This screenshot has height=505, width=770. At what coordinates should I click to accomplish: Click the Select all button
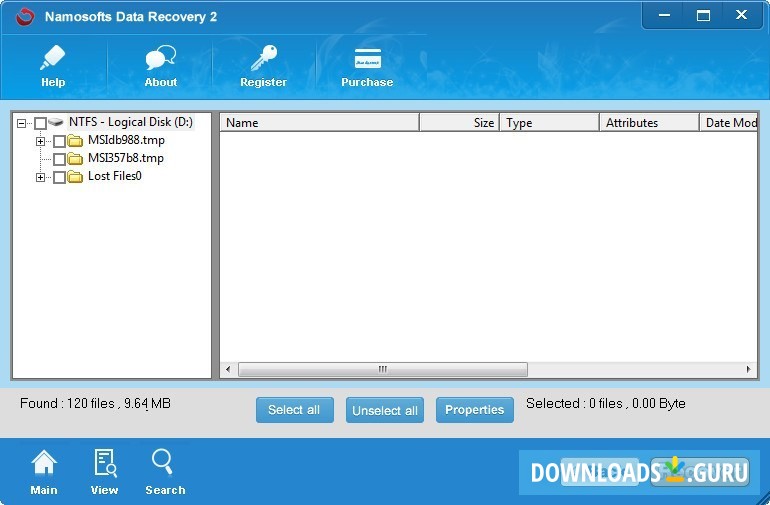[295, 410]
